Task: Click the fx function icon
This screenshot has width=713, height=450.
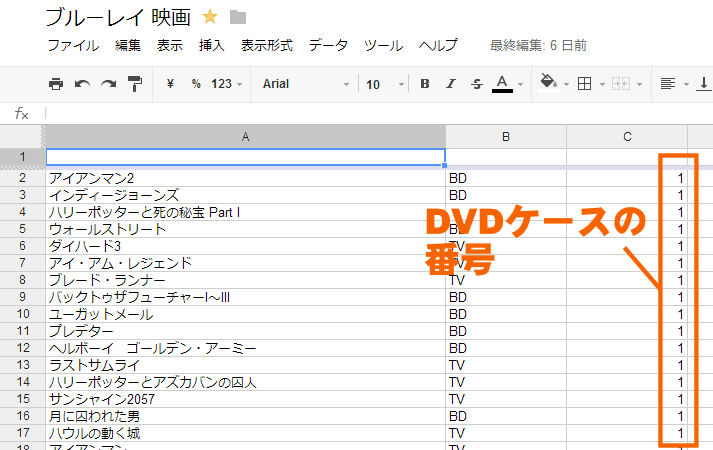Action: (x=21, y=113)
